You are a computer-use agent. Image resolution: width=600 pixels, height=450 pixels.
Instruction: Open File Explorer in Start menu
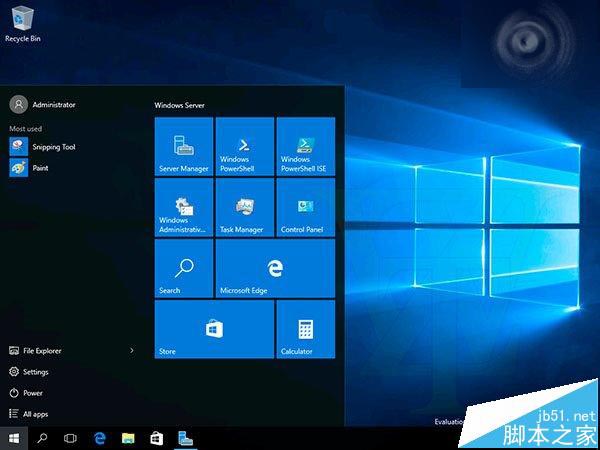[x=35, y=351]
